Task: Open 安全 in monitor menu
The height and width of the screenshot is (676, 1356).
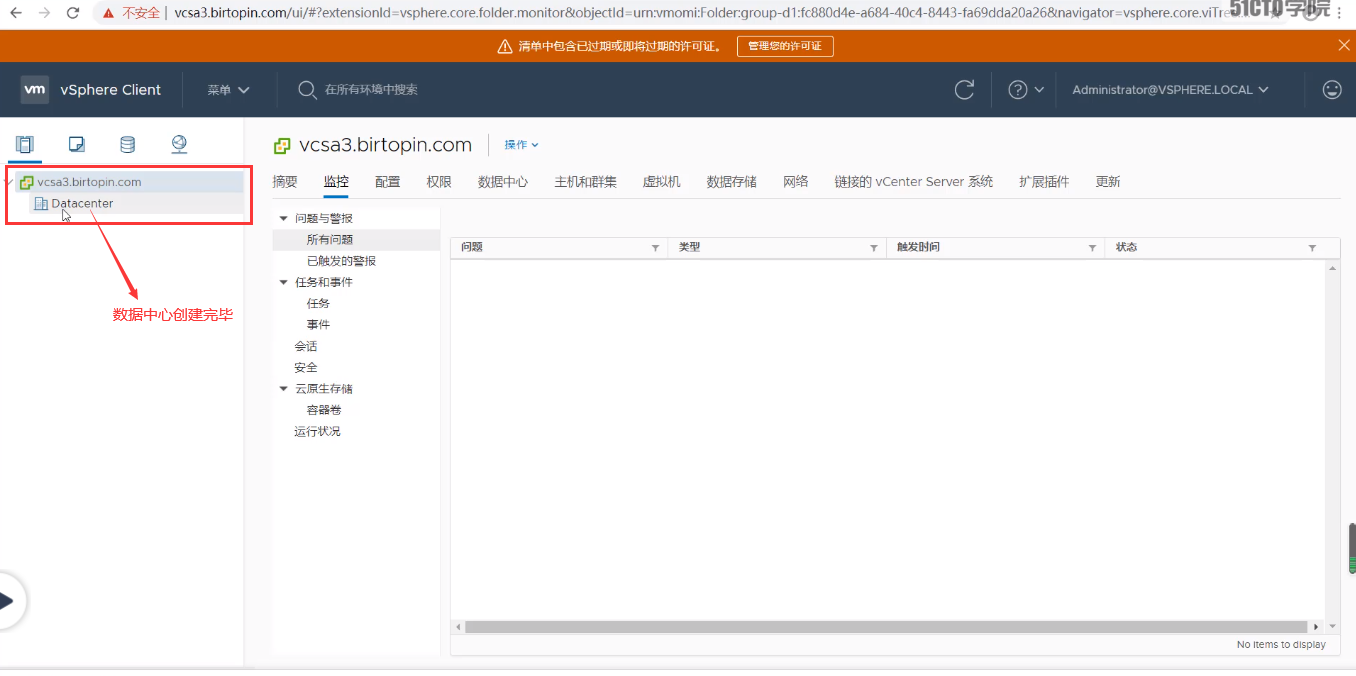Action: 306,368
